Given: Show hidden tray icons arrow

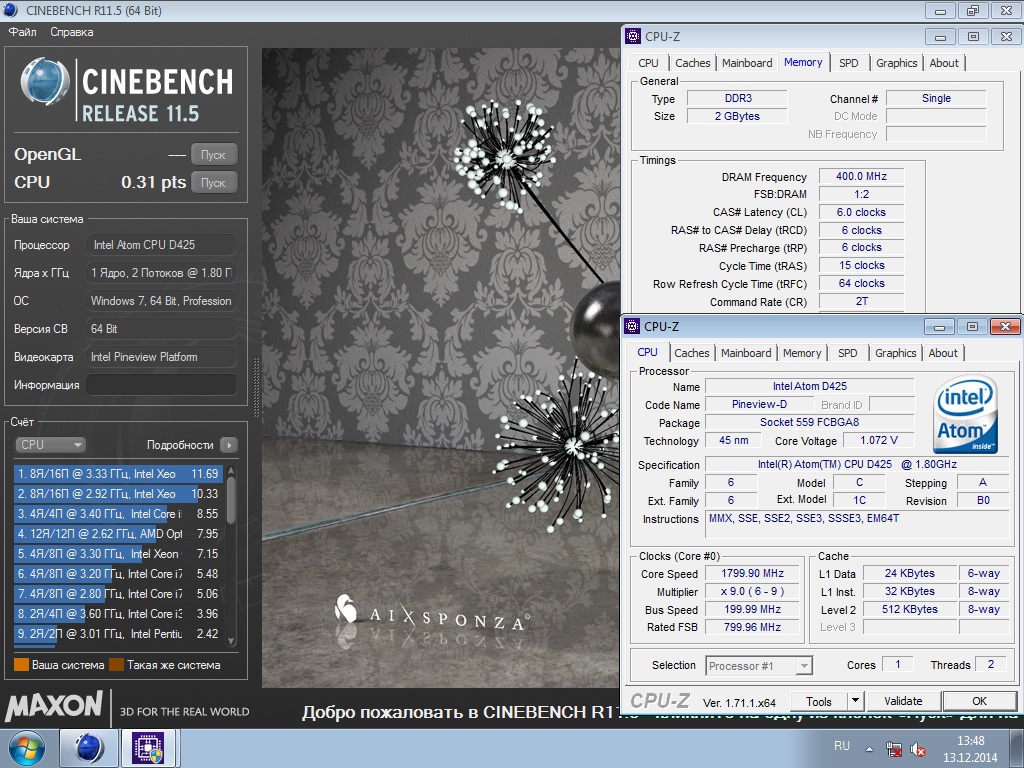Looking at the screenshot, I should point(869,749).
